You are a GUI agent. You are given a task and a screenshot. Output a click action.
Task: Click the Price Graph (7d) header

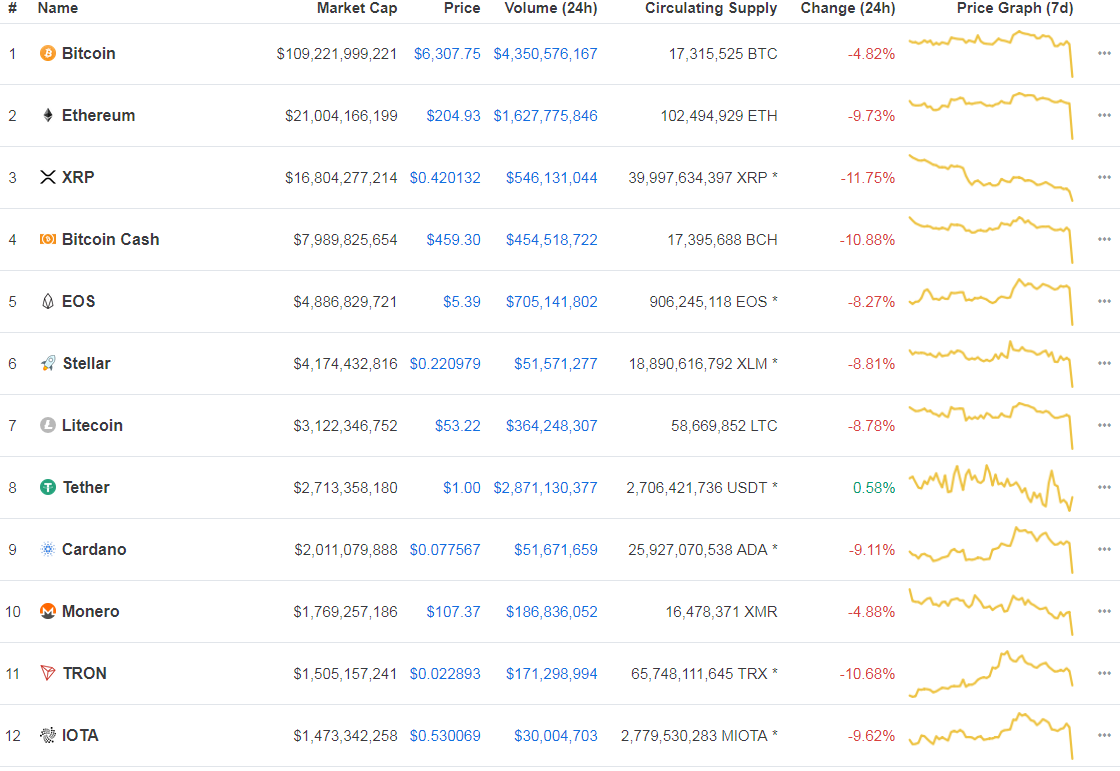pos(1015,9)
